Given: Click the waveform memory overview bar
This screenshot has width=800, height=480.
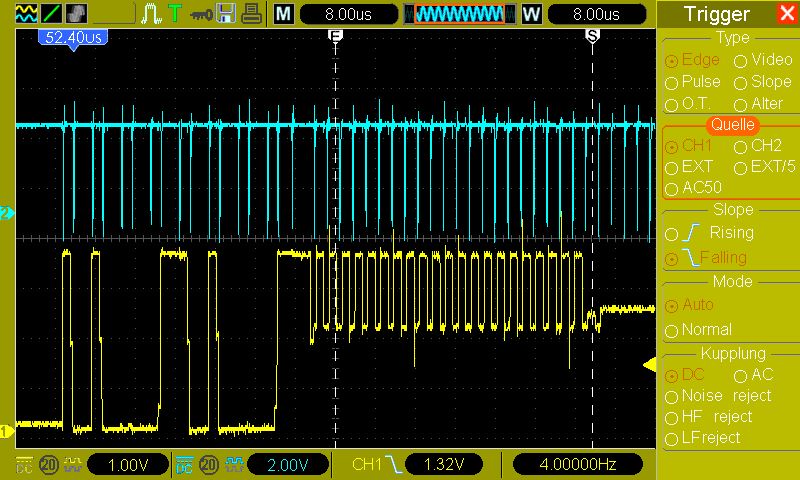Looking at the screenshot, I should pyautogui.click(x=459, y=14).
